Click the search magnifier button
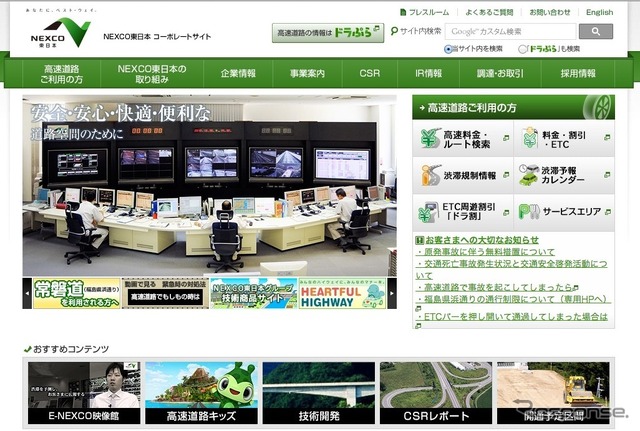Viewport: 640px width, 431px height. pos(596,31)
